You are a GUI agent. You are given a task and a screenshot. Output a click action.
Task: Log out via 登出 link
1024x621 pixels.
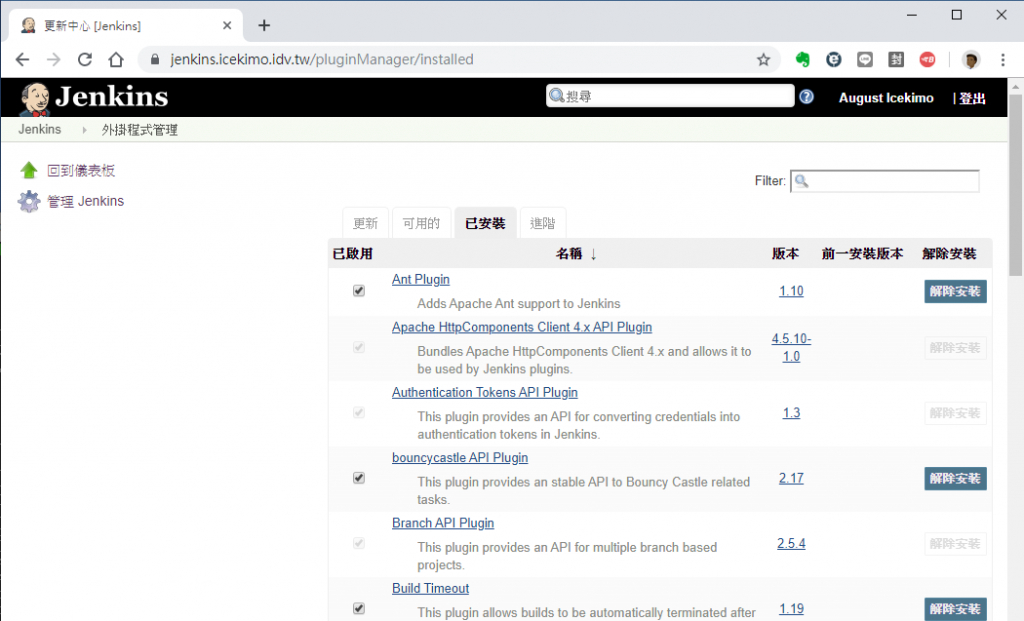[x=972, y=98]
